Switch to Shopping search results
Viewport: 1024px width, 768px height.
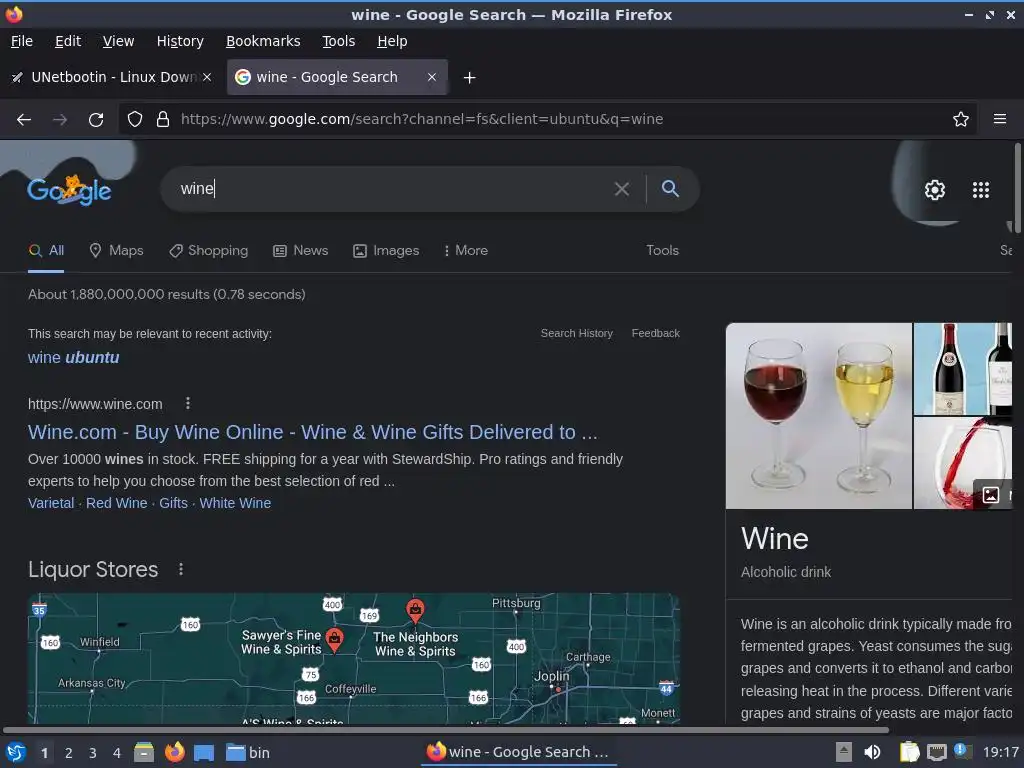pos(208,251)
